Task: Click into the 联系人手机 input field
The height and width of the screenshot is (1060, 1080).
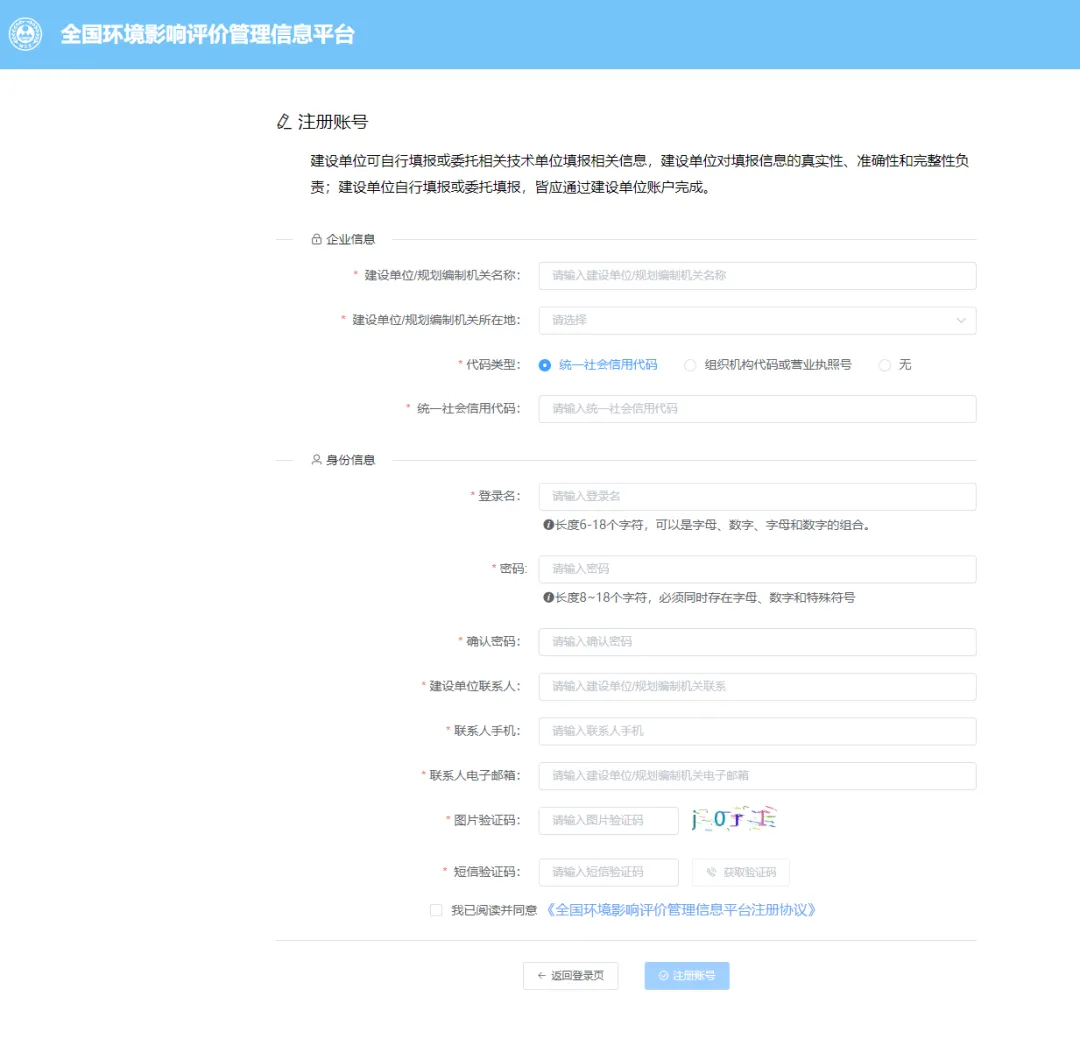Action: [756, 731]
